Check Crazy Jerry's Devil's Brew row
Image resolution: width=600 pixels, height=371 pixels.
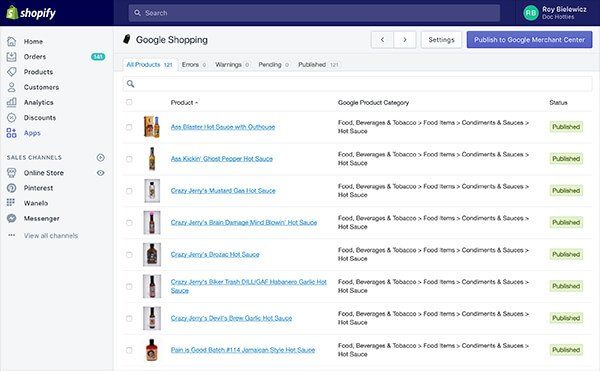[129, 318]
